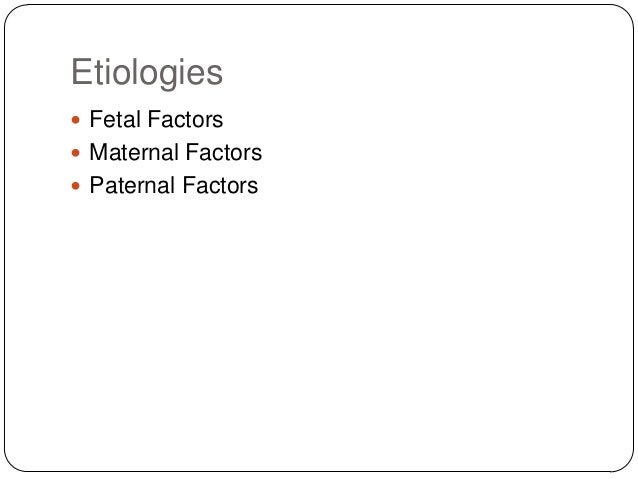The height and width of the screenshot is (479, 638).
Task: Click the rounded top-right slide border corner
Action: point(625,13)
